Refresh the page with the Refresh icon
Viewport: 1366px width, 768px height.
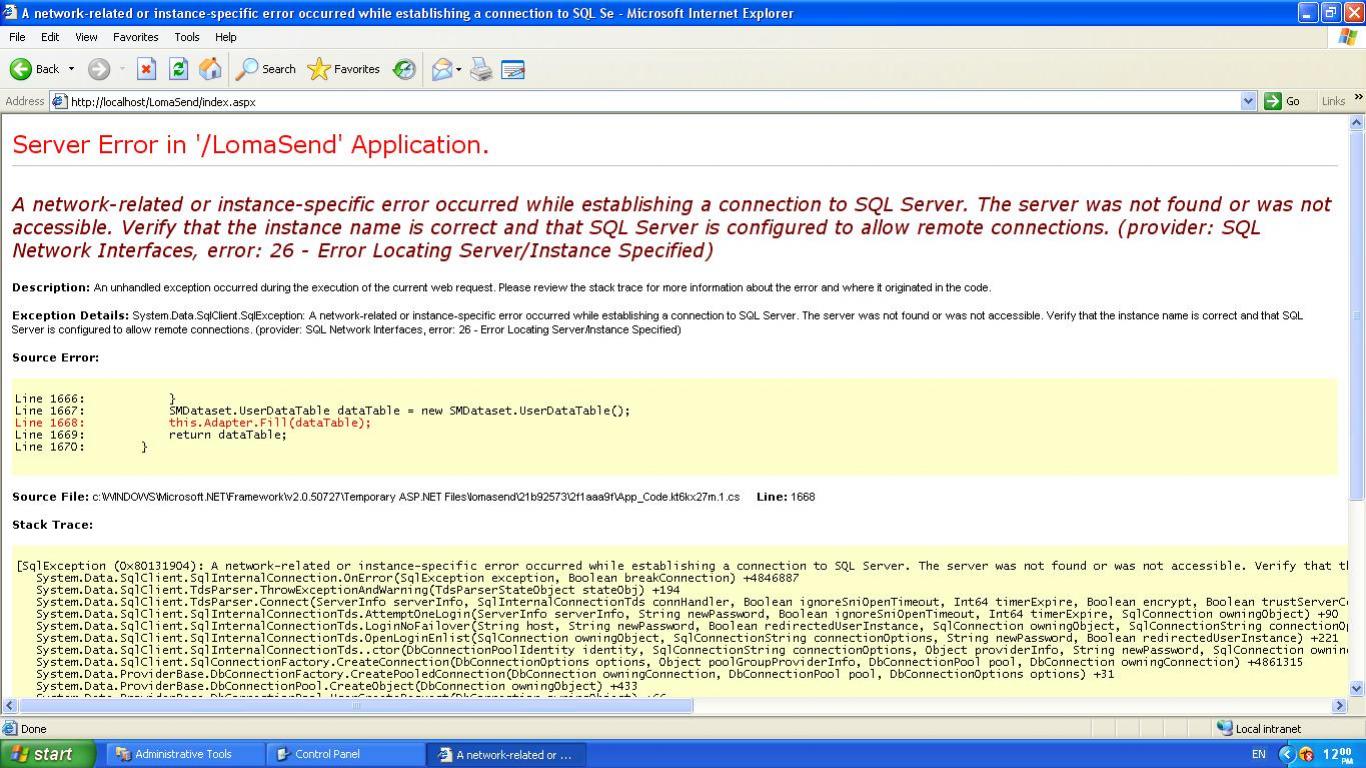tap(178, 69)
